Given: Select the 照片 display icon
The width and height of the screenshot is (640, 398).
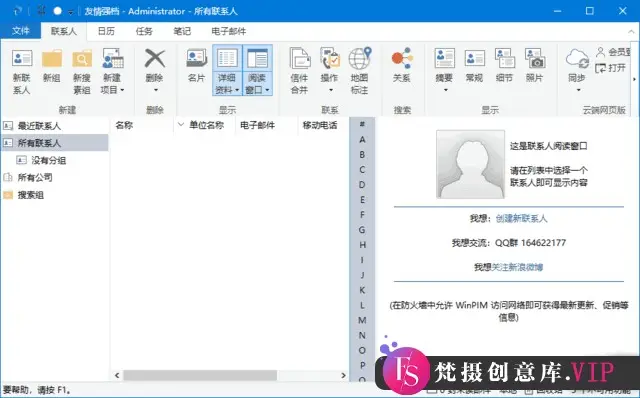Looking at the screenshot, I should pyautogui.click(x=535, y=59).
